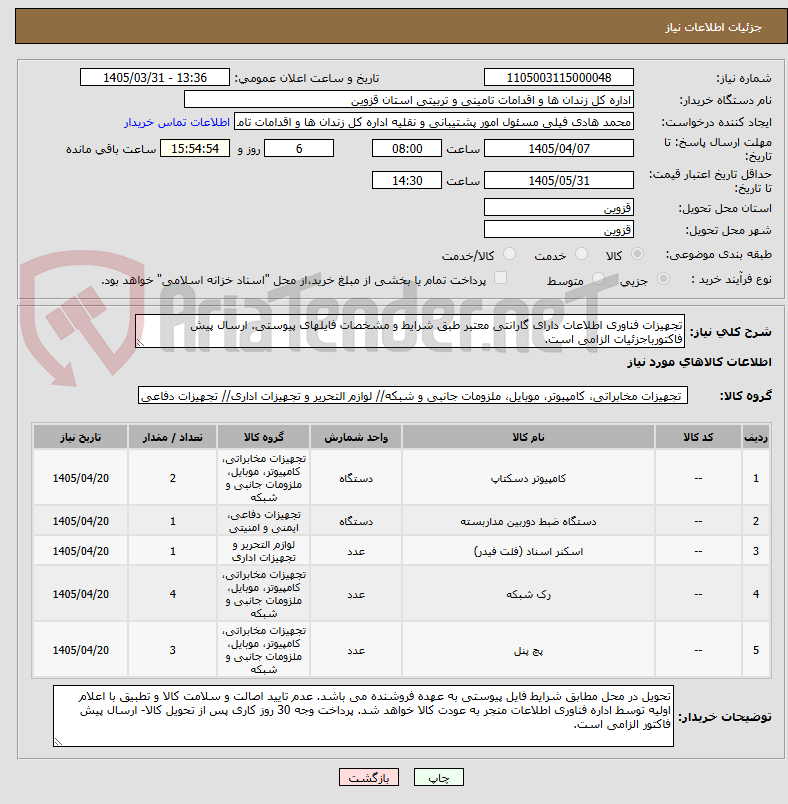Click the اطلاعات کالاهای مورد نیاز section title
This screenshot has height=804, width=788.
pyautogui.click(x=699, y=362)
